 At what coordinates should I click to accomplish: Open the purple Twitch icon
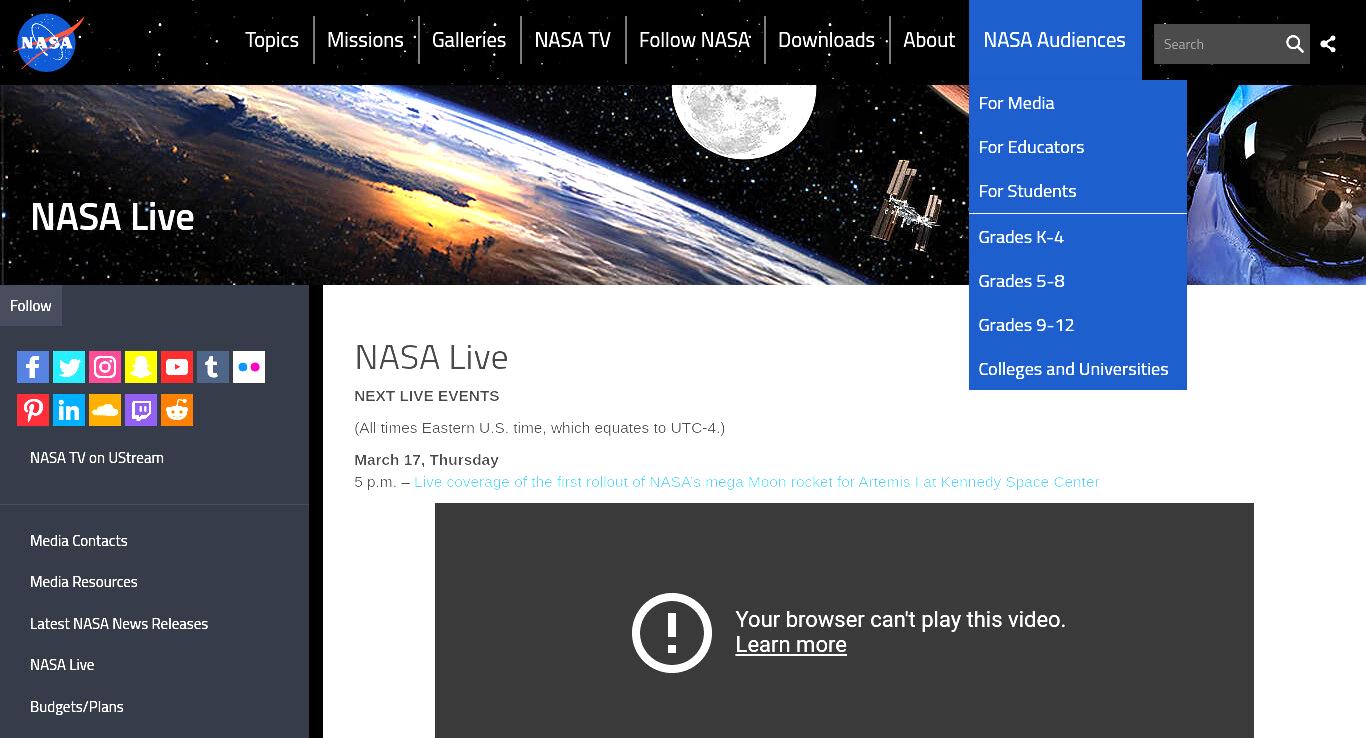(141, 410)
